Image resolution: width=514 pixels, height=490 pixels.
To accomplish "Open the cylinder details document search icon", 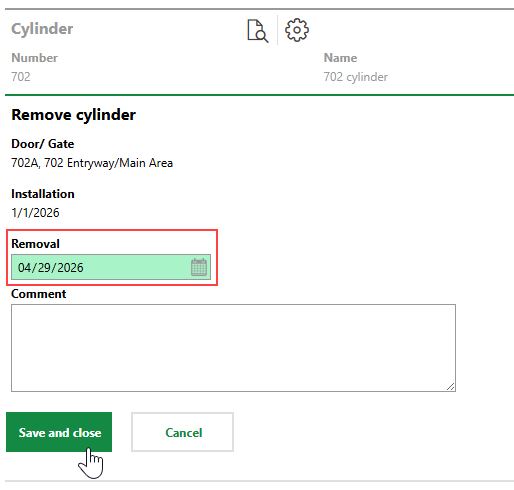I will (258, 31).
